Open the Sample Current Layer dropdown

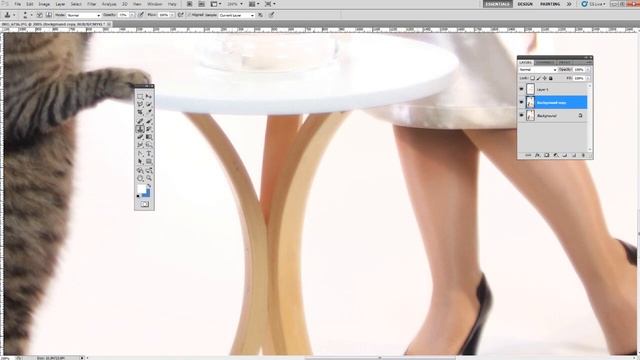(x=236, y=15)
